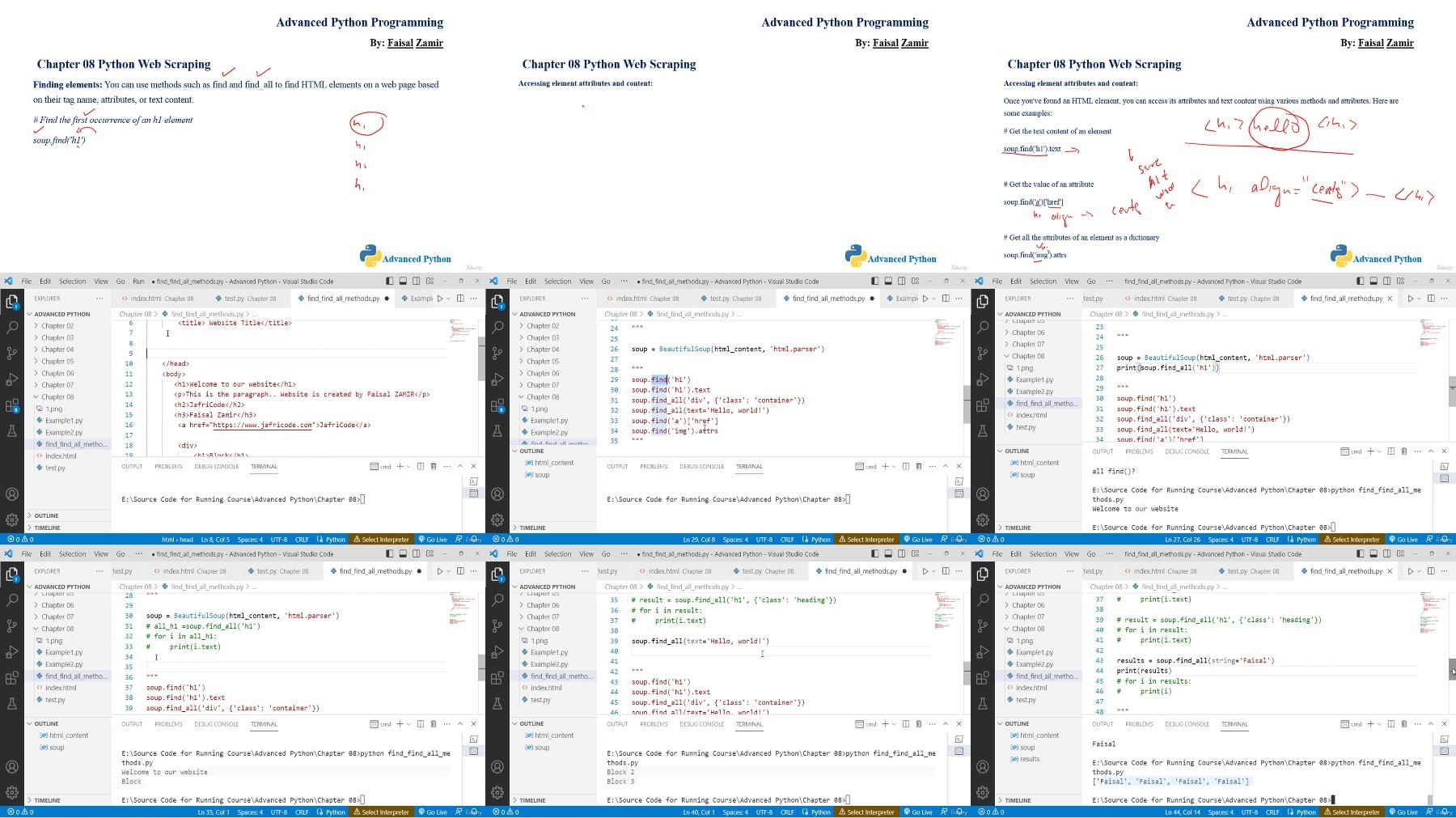Open Extensions in the Ln 35, Col 1 window
The height and width of the screenshot is (818, 1456).
[12, 678]
